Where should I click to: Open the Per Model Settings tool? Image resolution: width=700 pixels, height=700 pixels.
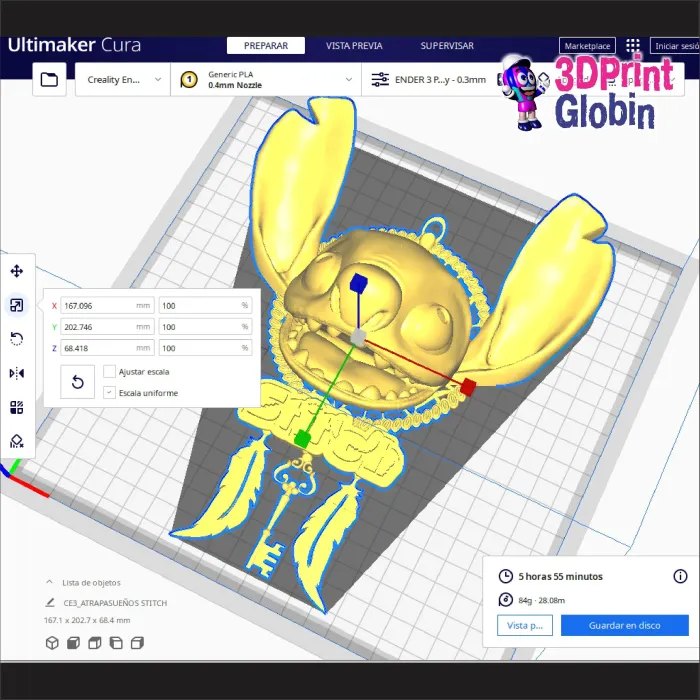[x=17, y=407]
